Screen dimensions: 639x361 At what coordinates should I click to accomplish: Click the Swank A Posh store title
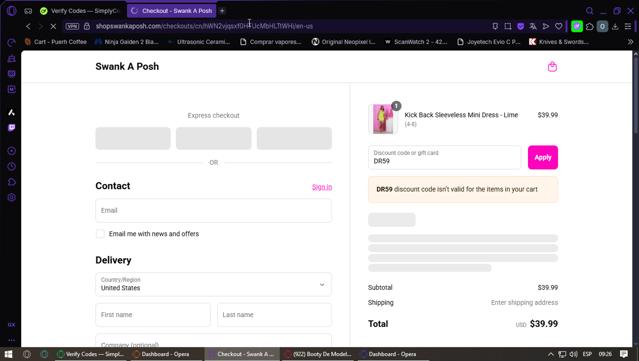(127, 66)
